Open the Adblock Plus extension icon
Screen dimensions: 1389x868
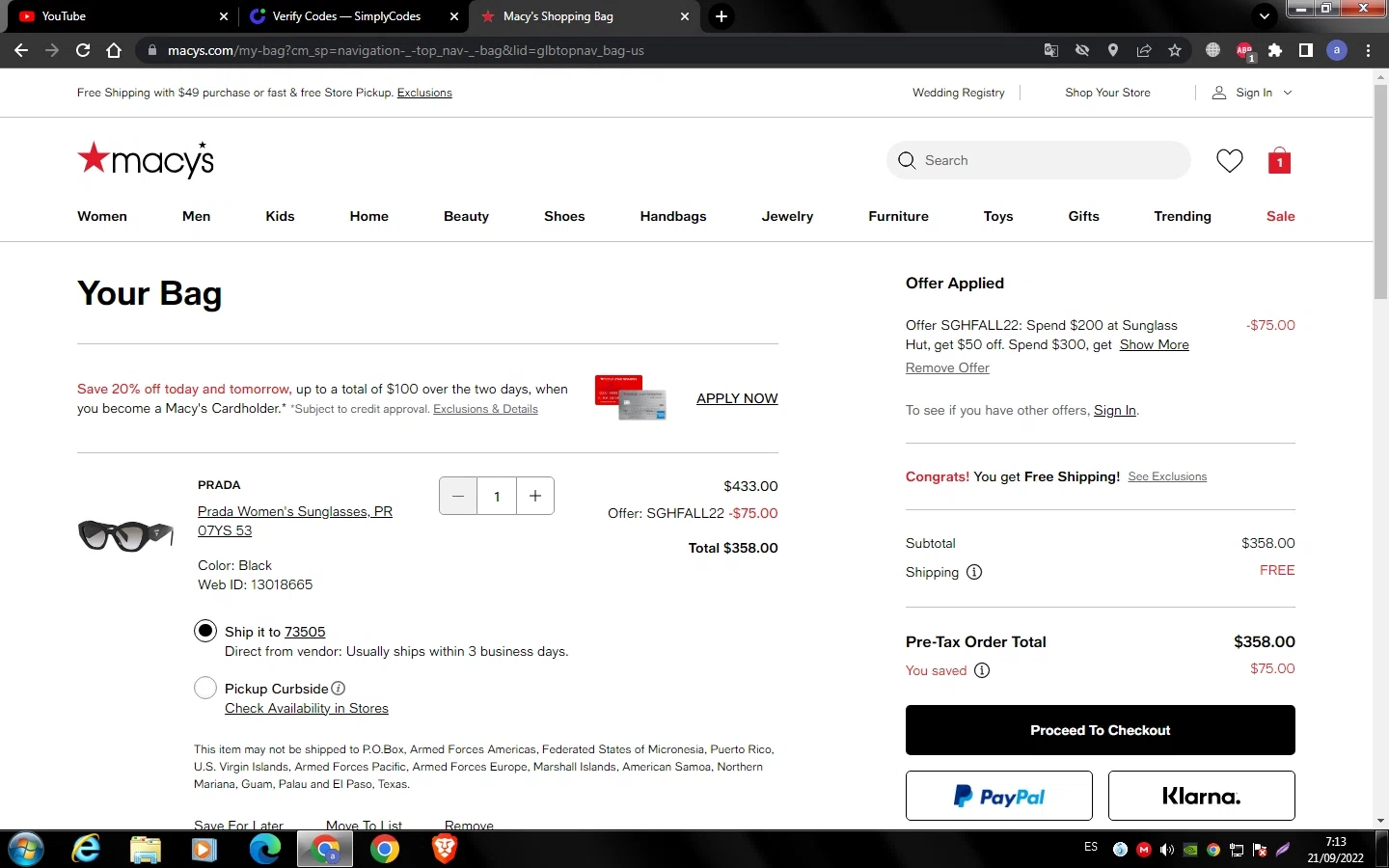point(1244,51)
